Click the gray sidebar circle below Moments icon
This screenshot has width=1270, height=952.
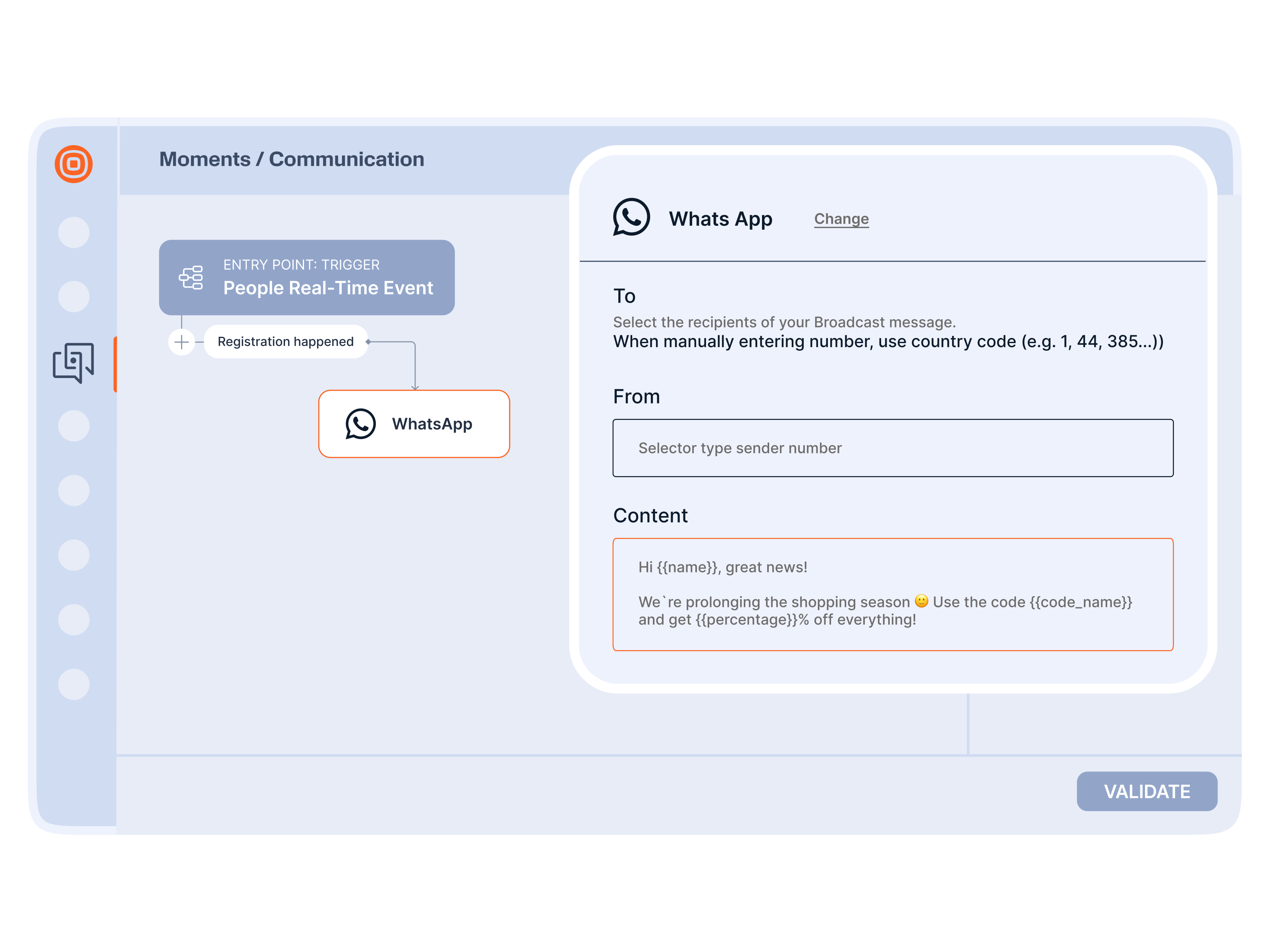[x=73, y=426]
